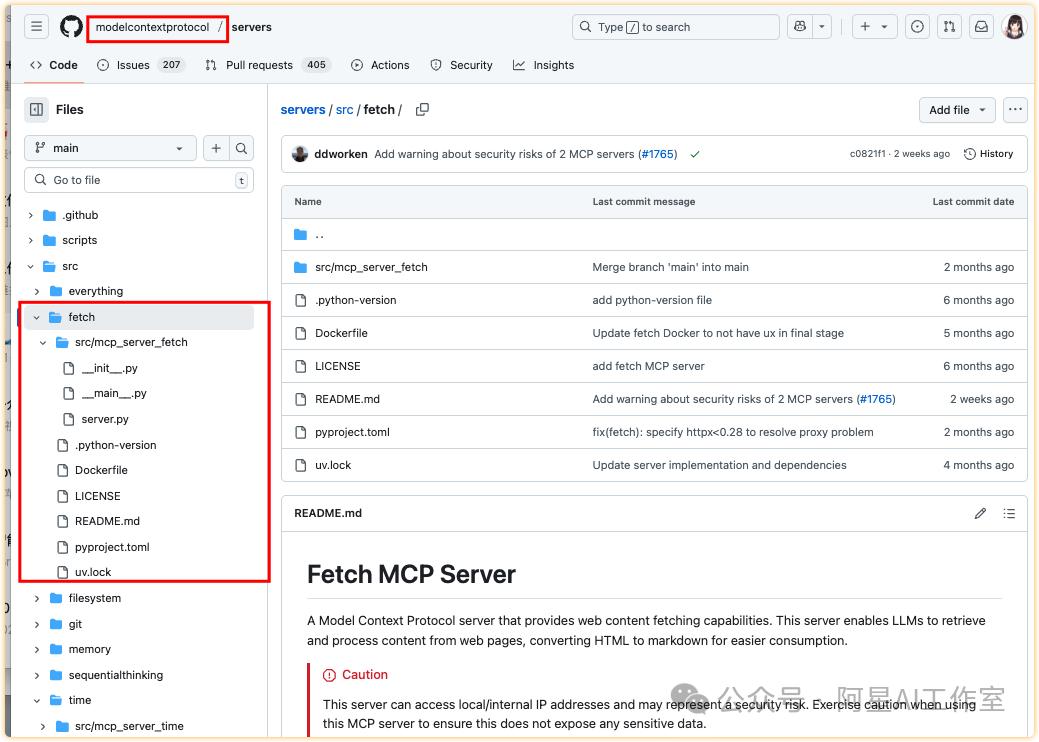Click servers in the breadcrumb path
Image resolution: width=1039 pixels, height=742 pixels.
click(x=303, y=109)
